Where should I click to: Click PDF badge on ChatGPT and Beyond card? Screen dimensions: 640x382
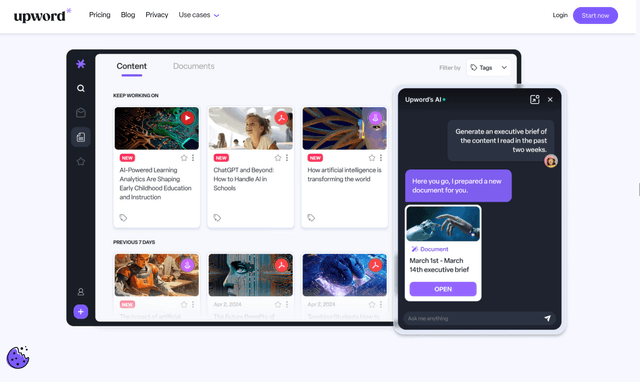[x=281, y=118]
